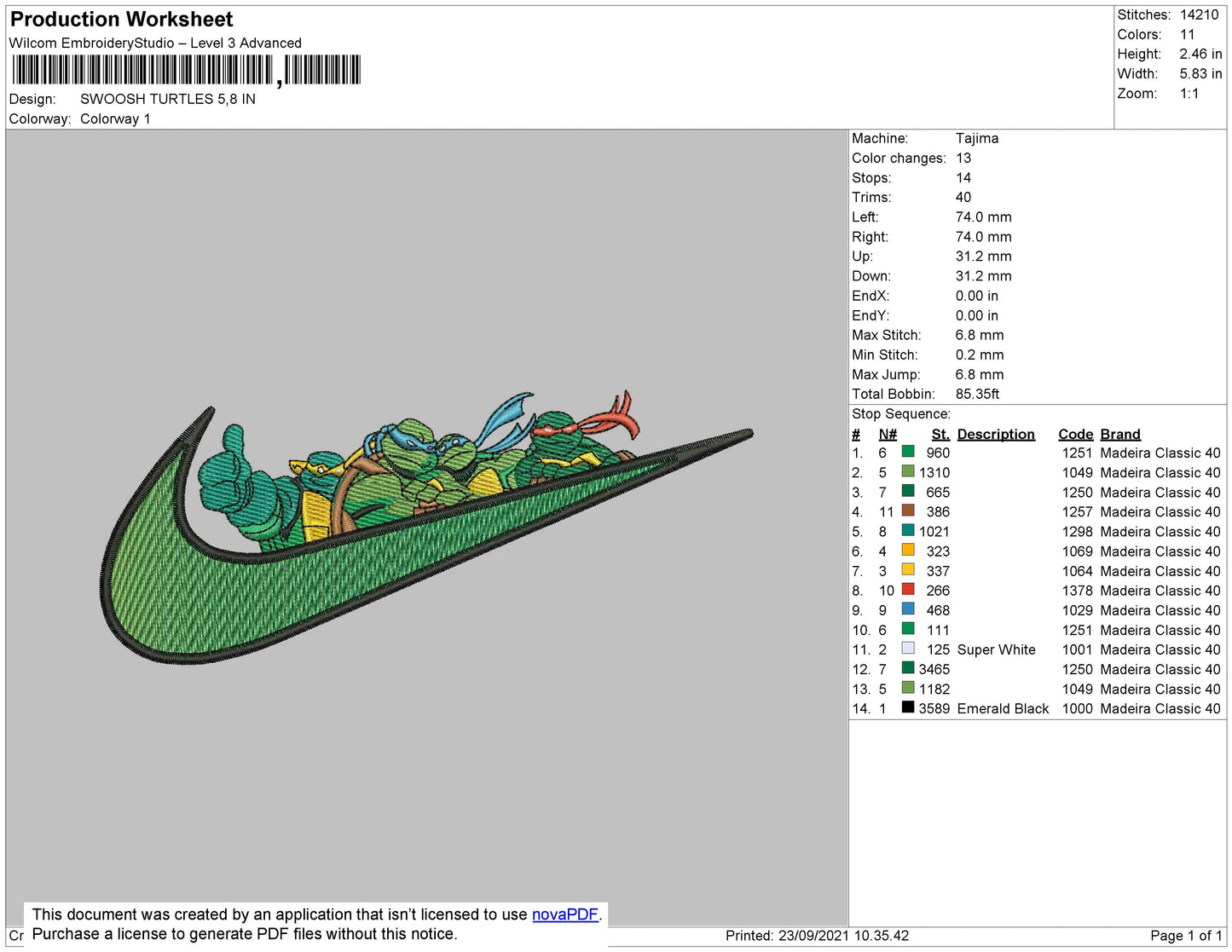Image resolution: width=1232 pixels, height=952 pixels.
Task: Click the Page 1 of 1 indicator
Action: pos(1185,936)
